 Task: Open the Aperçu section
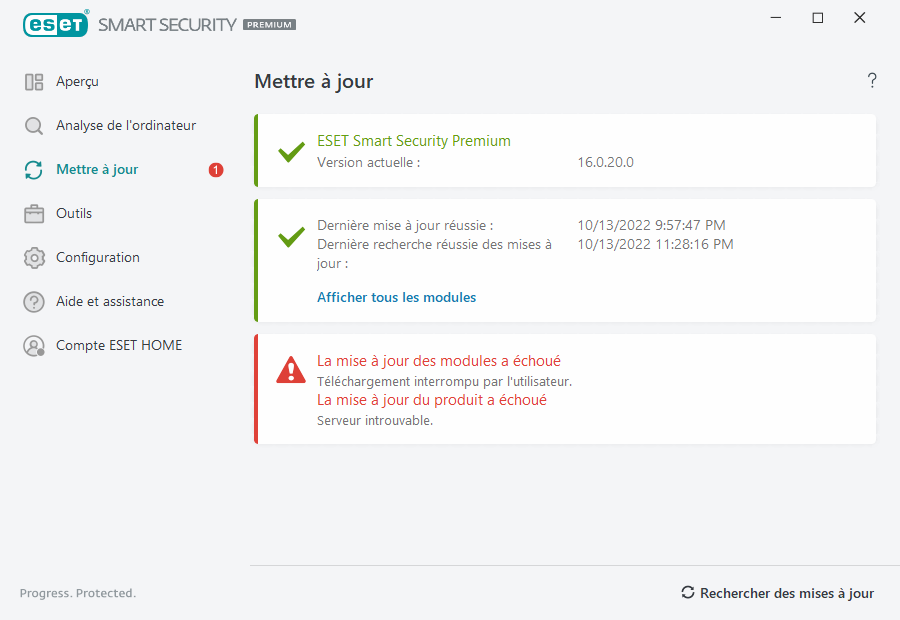(77, 82)
